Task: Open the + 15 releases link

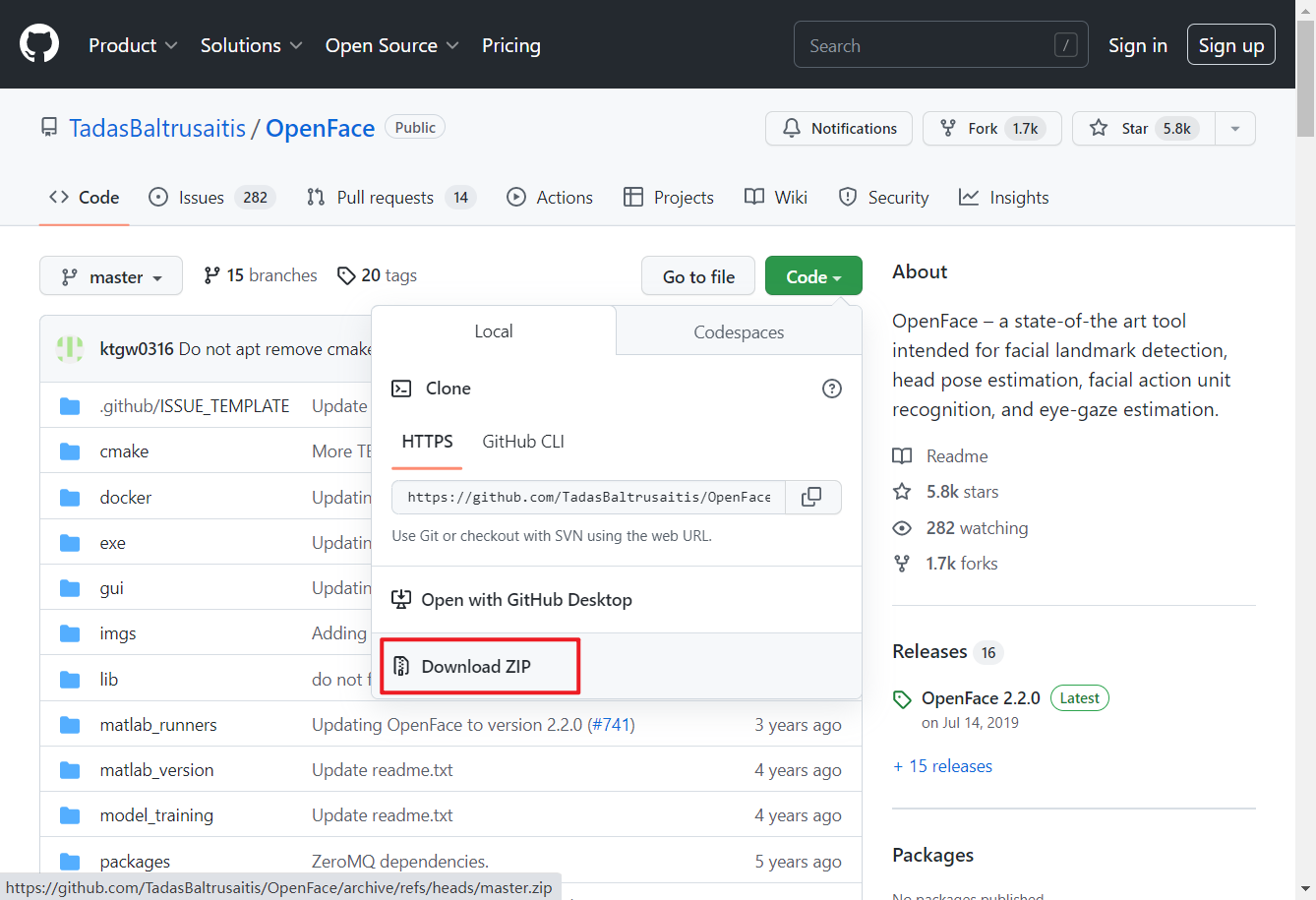Action: [942, 766]
